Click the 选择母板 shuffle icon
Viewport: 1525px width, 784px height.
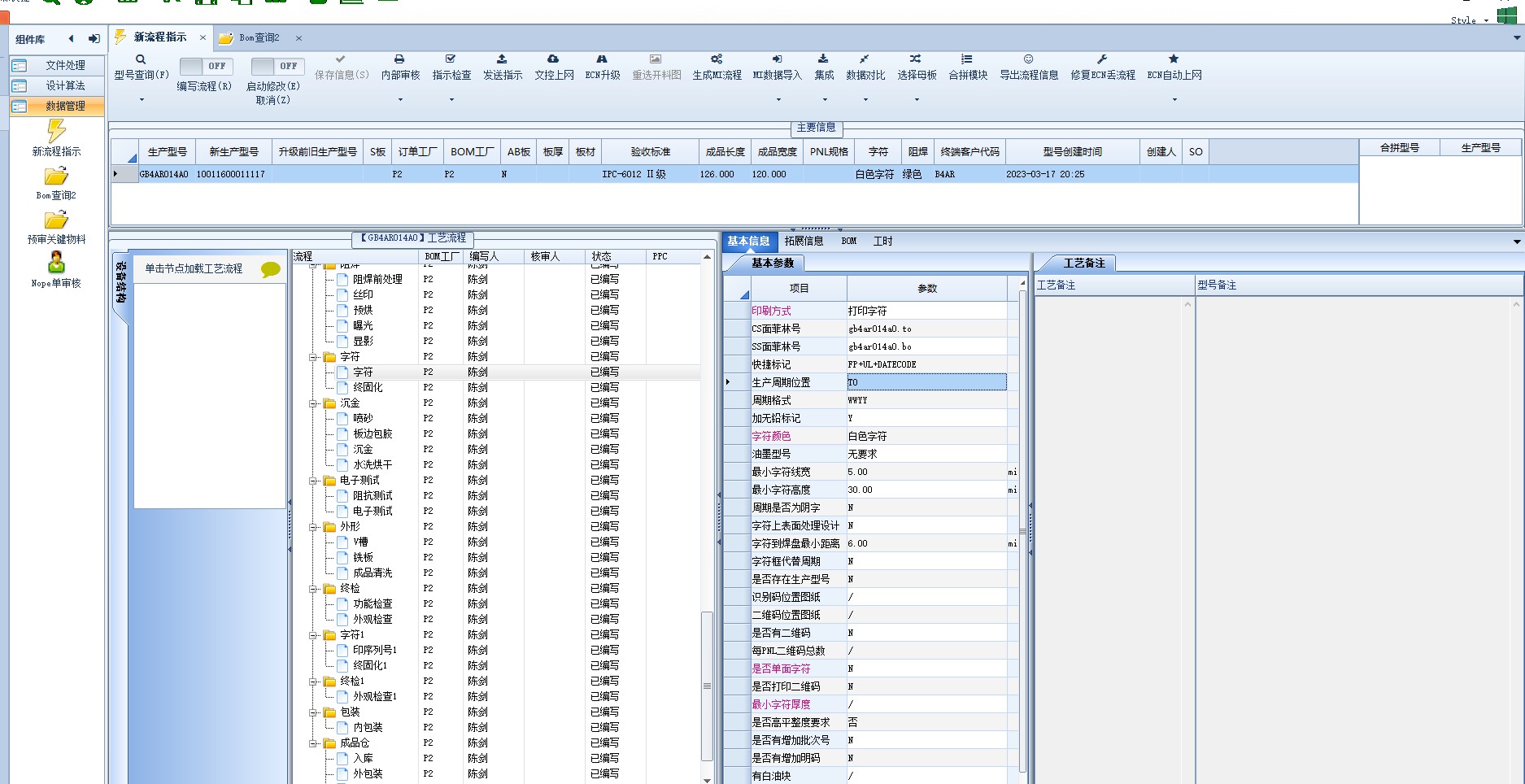click(x=916, y=59)
